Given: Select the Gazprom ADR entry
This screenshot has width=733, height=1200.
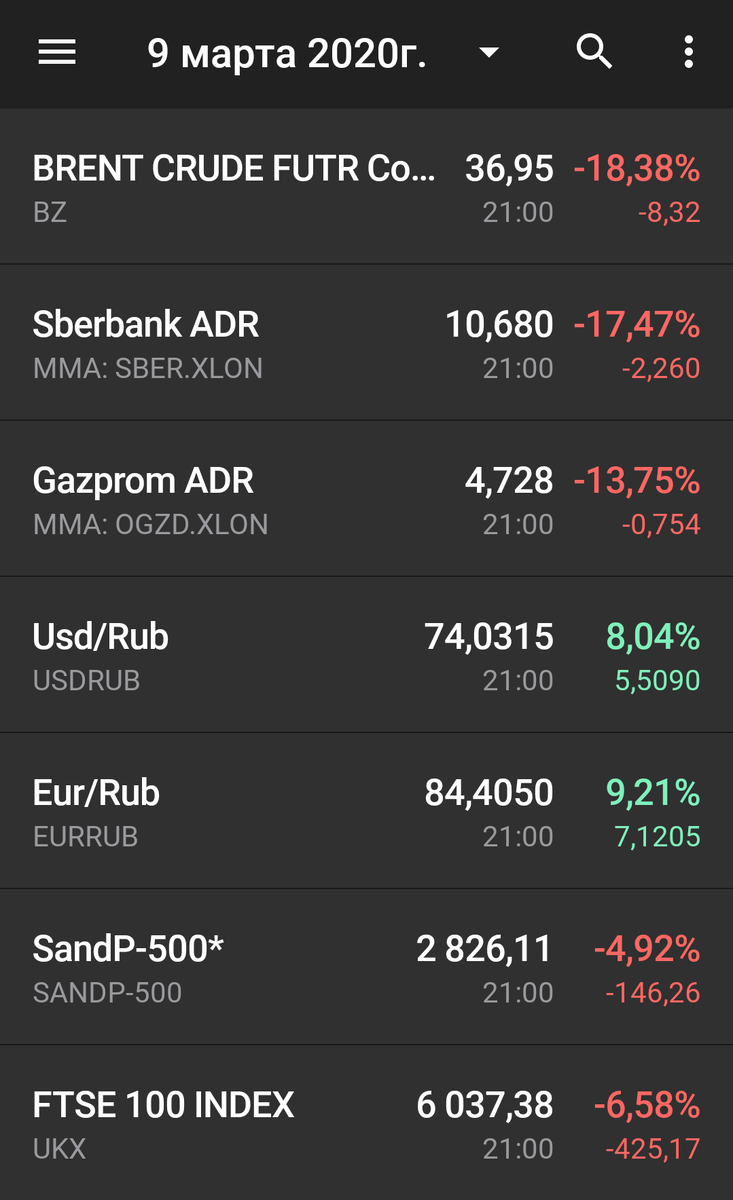Looking at the screenshot, I should tap(366, 498).
